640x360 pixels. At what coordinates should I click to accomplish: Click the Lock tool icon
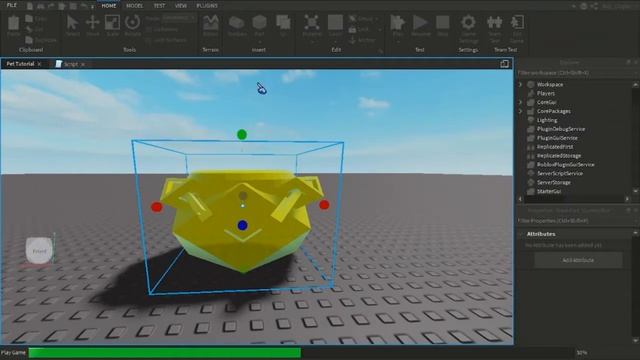click(353, 29)
